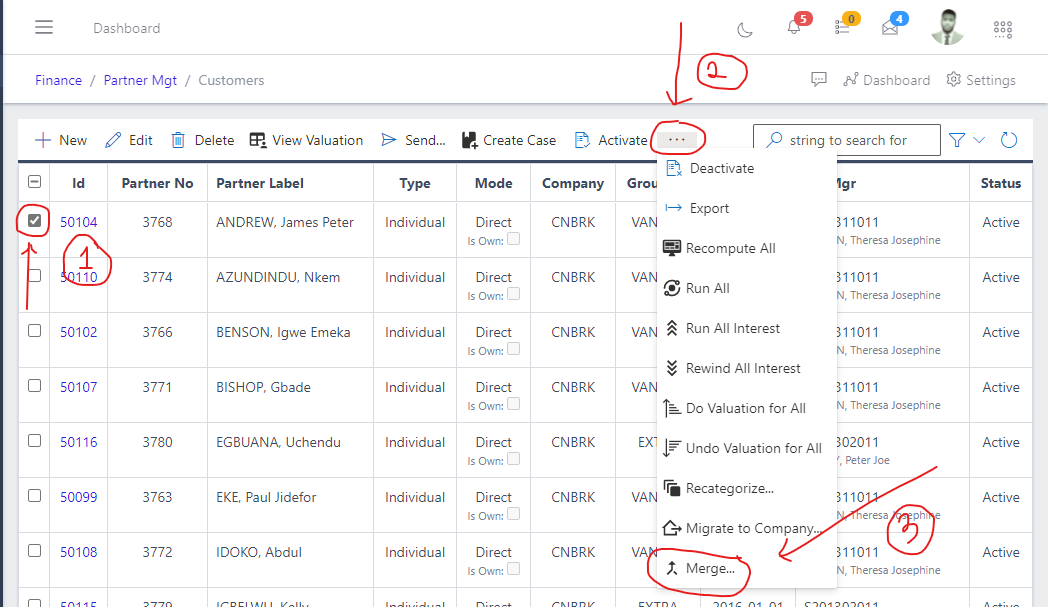Open the user profile avatar menu
This screenshot has width=1048, height=607.
click(x=947, y=28)
